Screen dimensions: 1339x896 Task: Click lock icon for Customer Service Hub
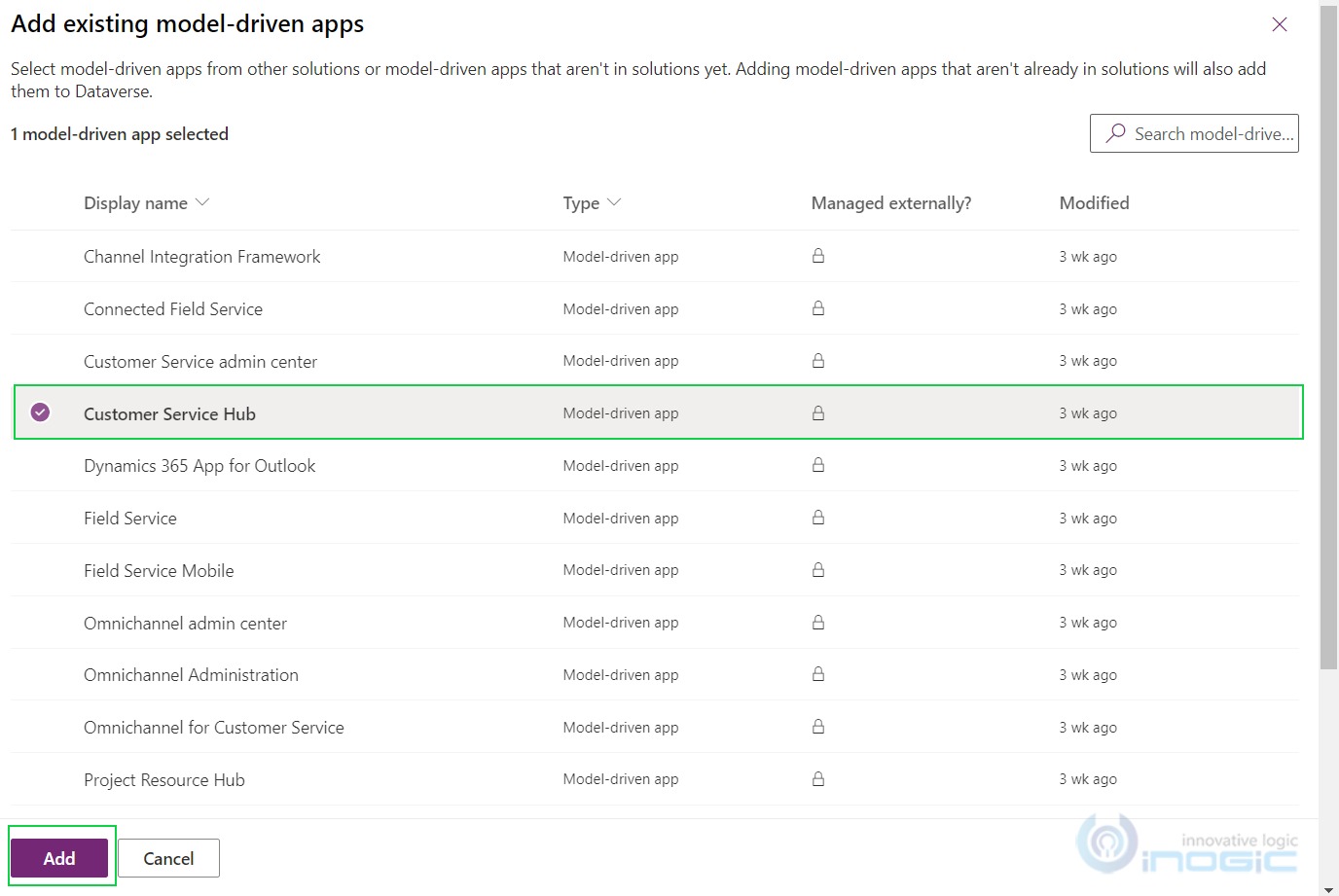click(x=818, y=413)
